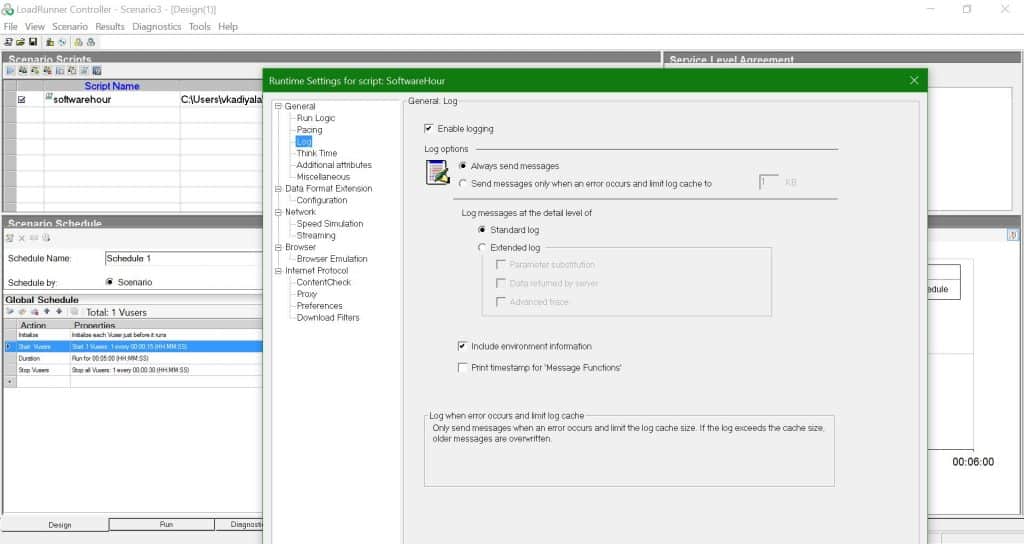Select Run Logic in settings tree
Viewport: 1024px width, 544px height.
pyautogui.click(x=316, y=118)
